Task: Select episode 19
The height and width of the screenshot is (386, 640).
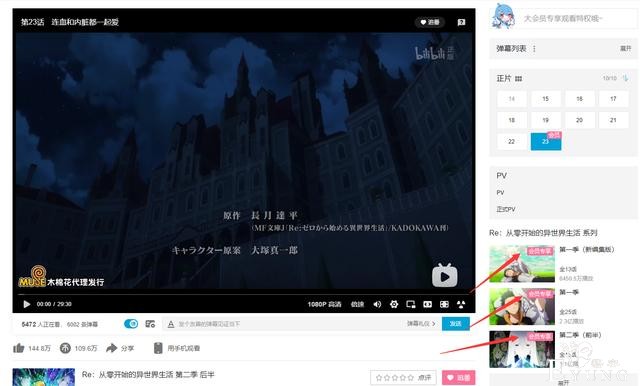Action: pyautogui.click(x=546, y=120)
